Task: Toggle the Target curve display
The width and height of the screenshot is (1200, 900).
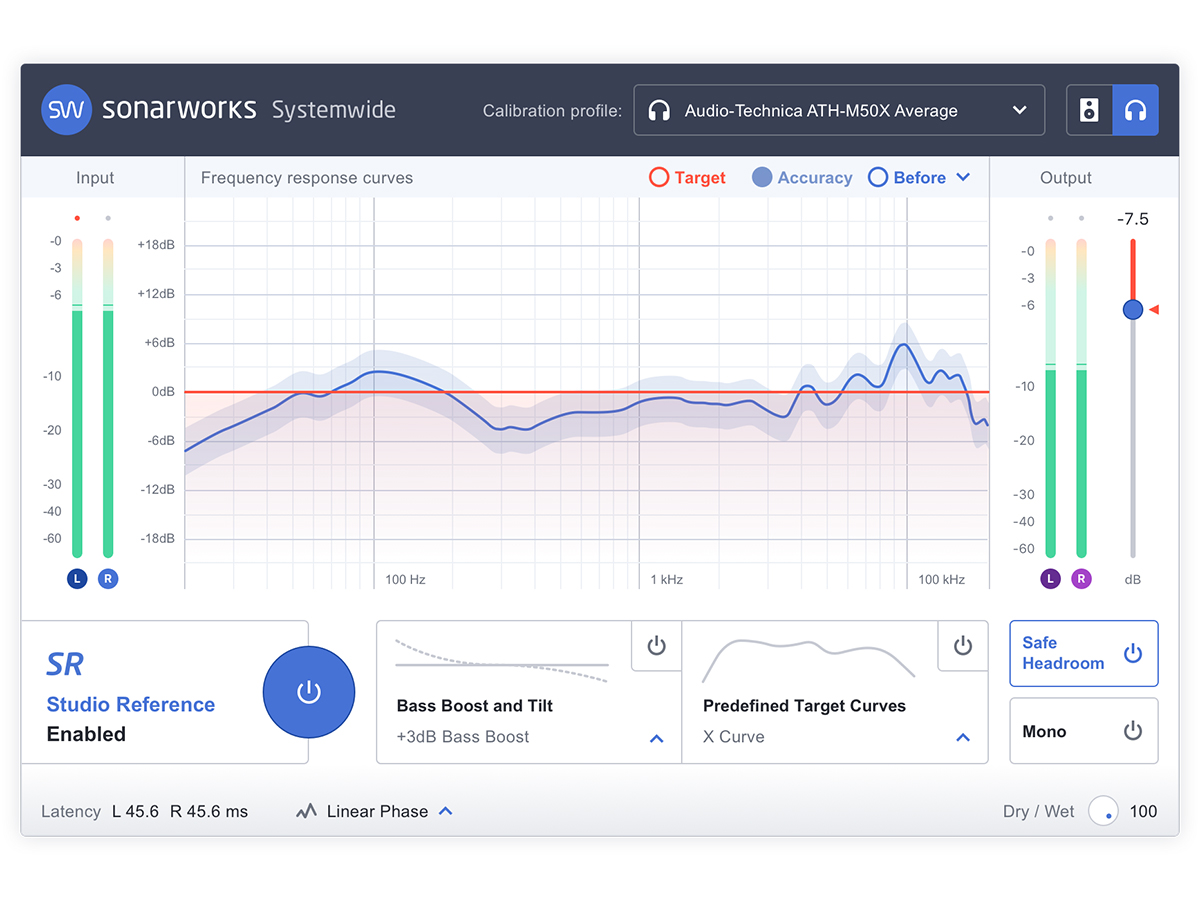Action: tap(688, 177)
